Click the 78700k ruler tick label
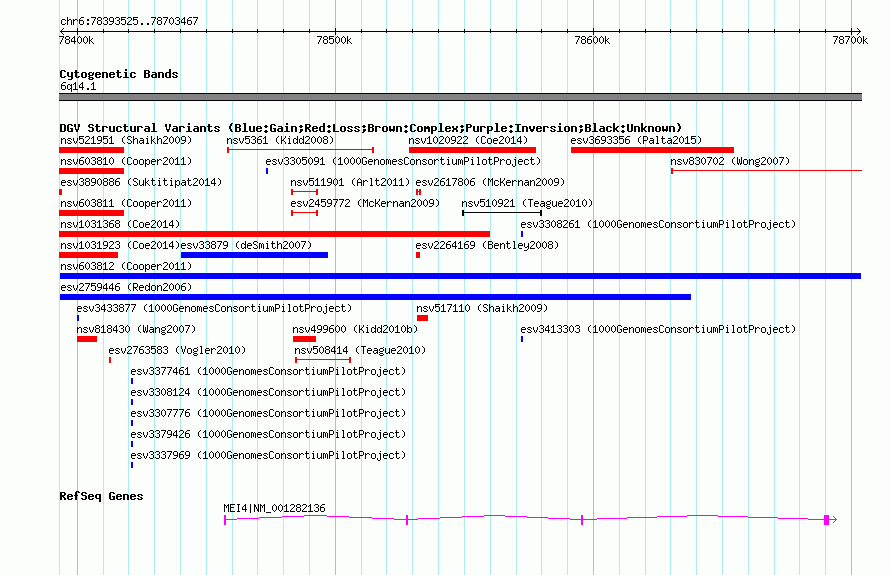This screenshot has width=890, height=575. [x=850, y=40]
